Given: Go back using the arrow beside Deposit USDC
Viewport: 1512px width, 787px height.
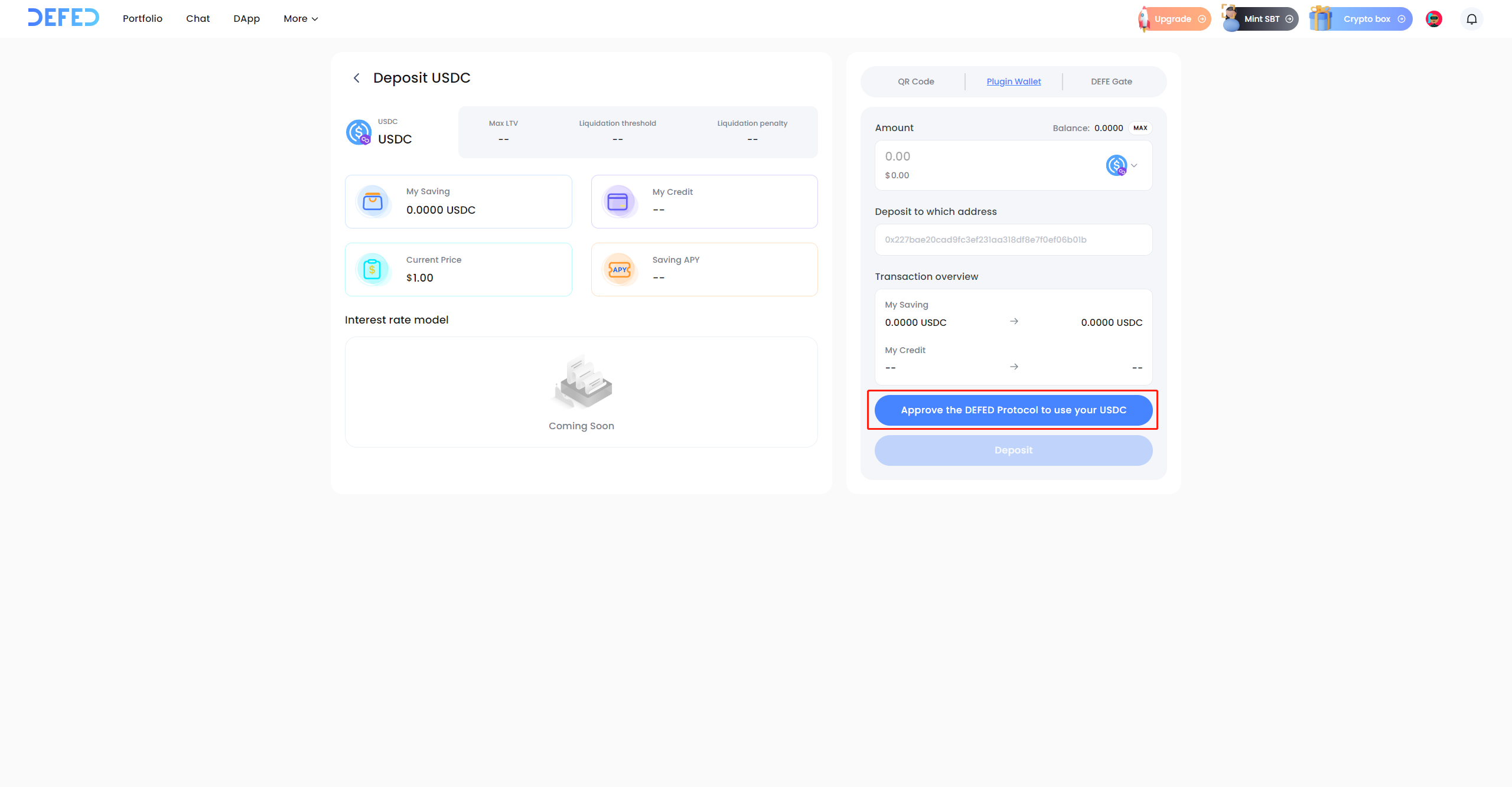Looking at the screenshot, I should coord(356,78).
